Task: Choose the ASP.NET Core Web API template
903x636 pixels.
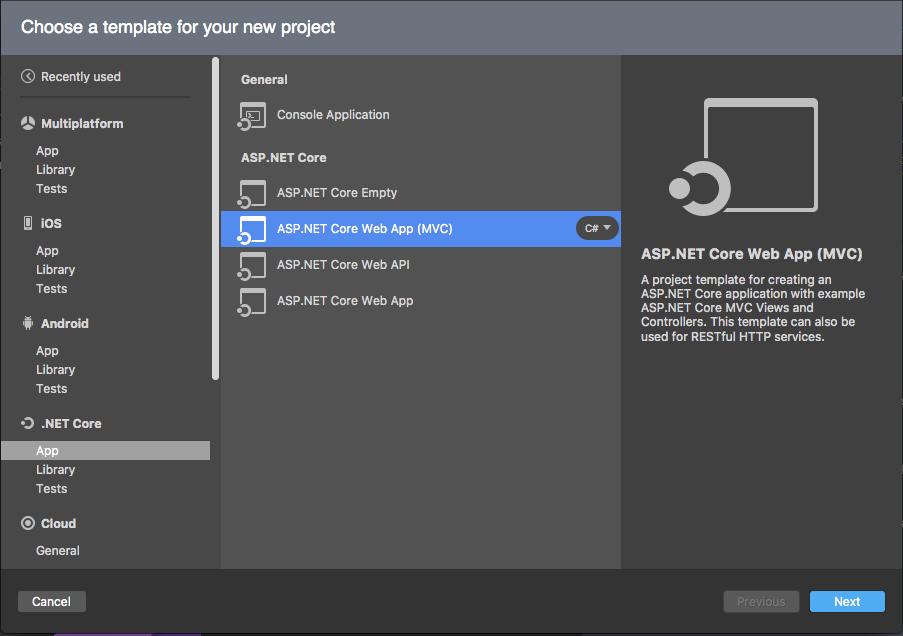Action: click(420, 265)
